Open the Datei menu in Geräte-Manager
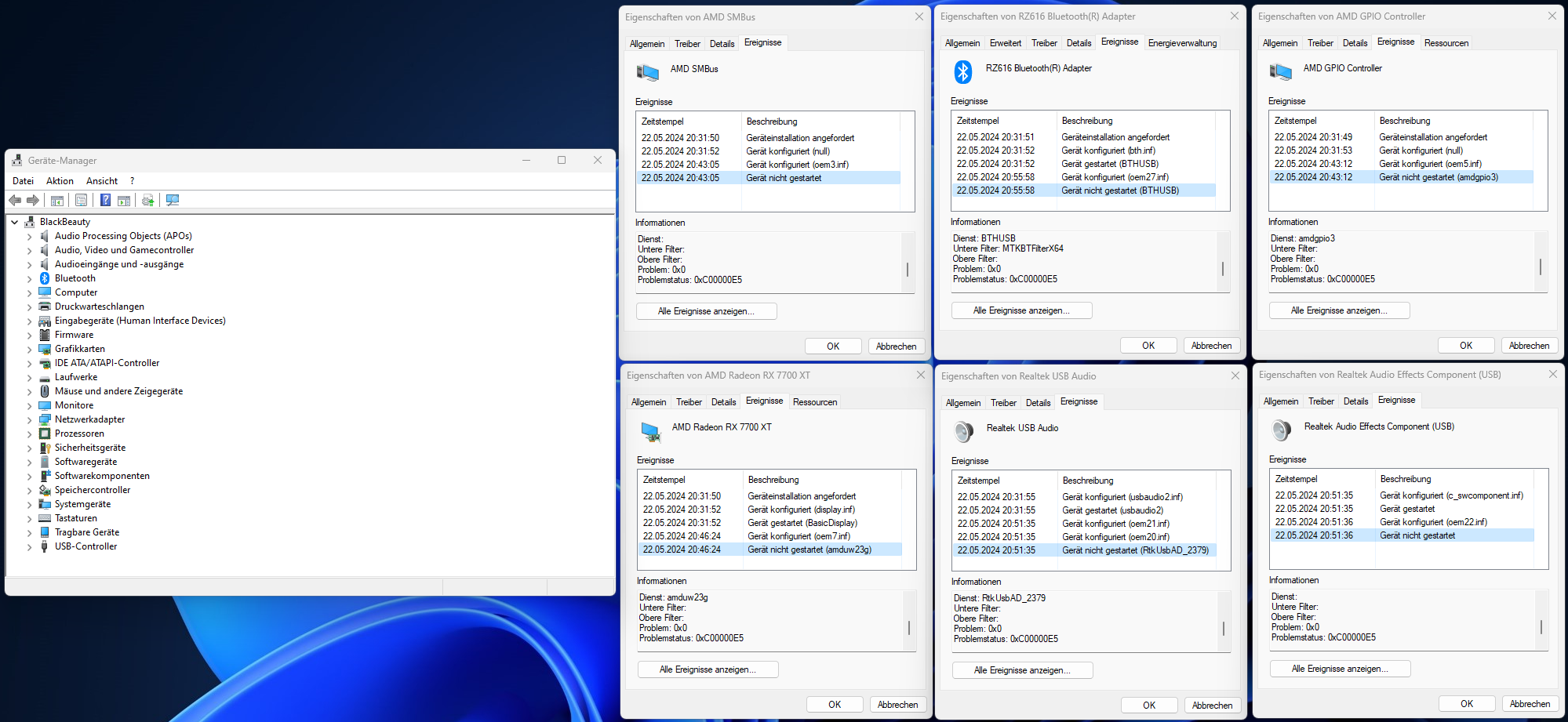1568x722 pixels. pos(24,181)
